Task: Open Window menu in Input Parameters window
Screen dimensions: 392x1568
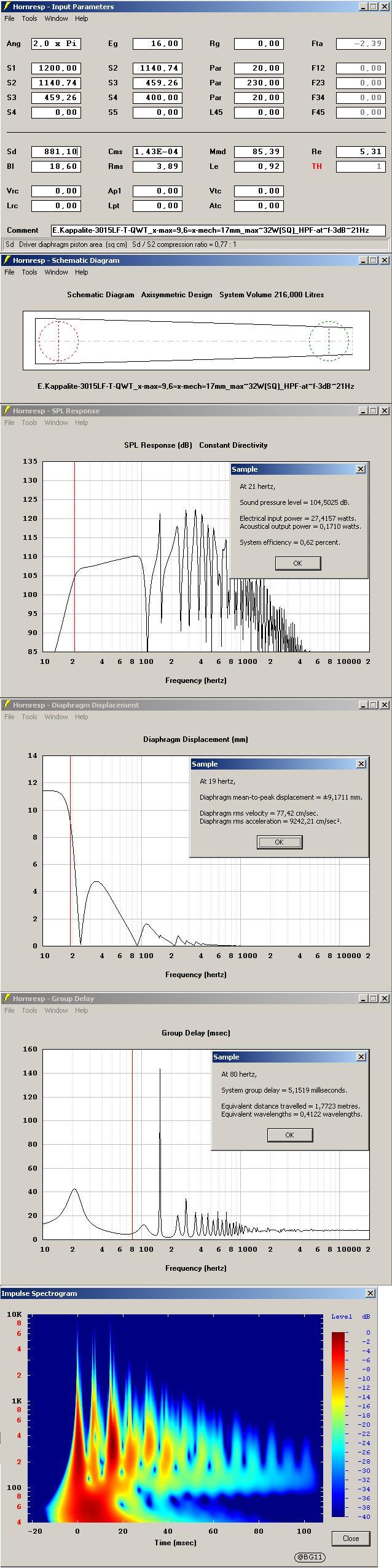Action: tap(56, 18)
